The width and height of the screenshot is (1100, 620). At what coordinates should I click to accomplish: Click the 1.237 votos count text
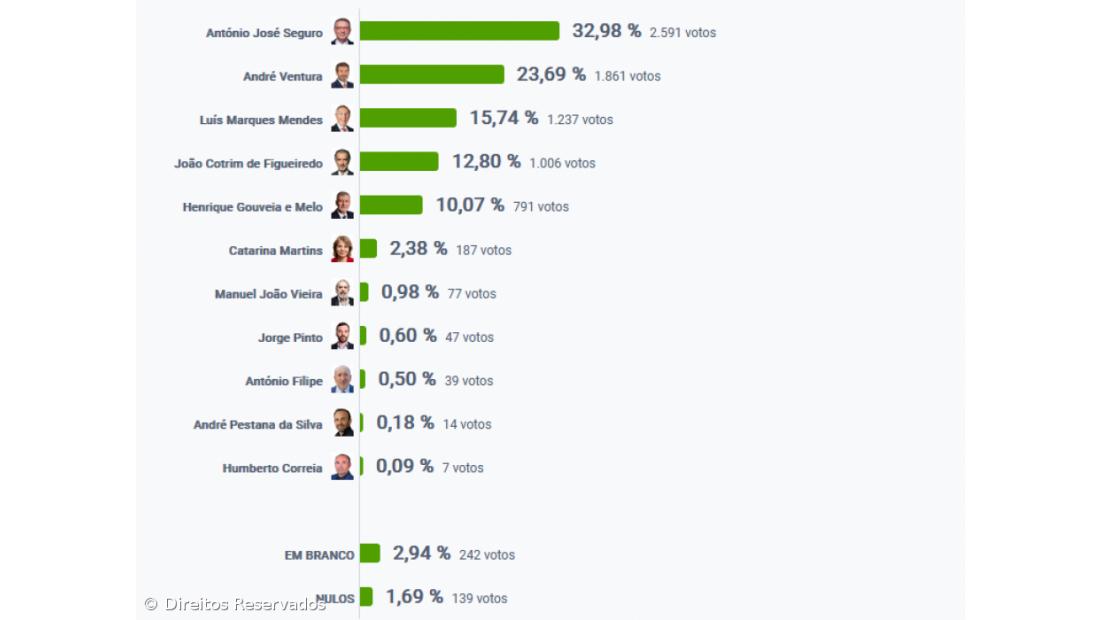(580, 120)
